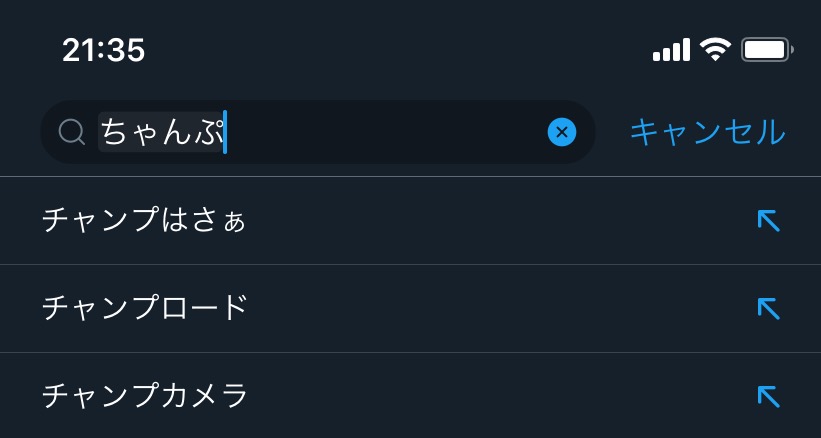Tap the arrow icon beside チャンプカメラ
The height and width of the screenshot is (438, 821).
(x=768, y=397)
